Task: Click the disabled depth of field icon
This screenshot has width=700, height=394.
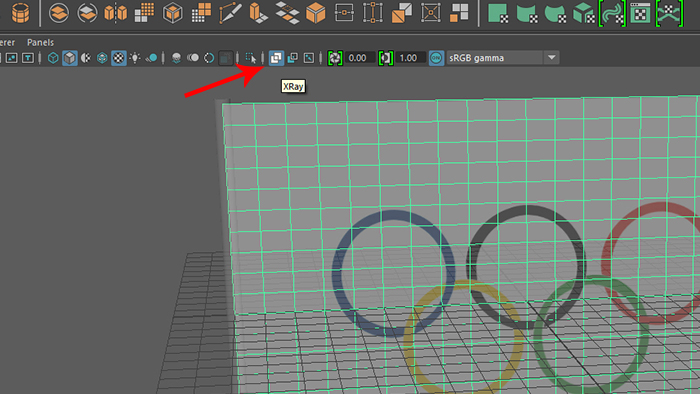Action: tap(225, 58)
